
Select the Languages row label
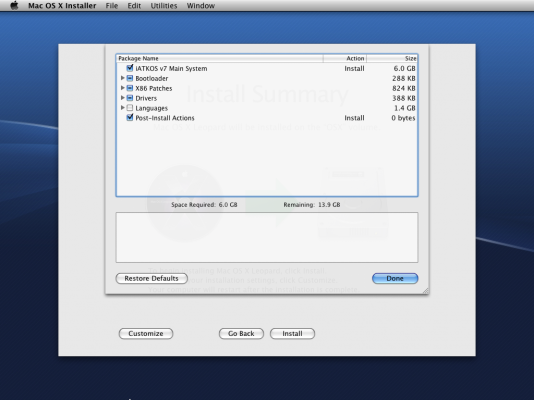tap(152, 108)
